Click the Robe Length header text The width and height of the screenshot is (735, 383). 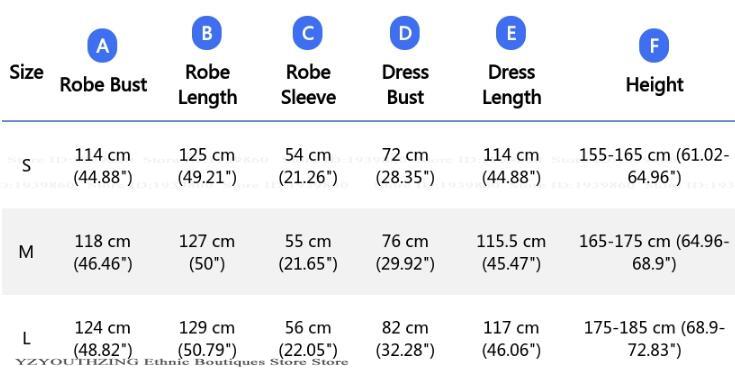207,85
